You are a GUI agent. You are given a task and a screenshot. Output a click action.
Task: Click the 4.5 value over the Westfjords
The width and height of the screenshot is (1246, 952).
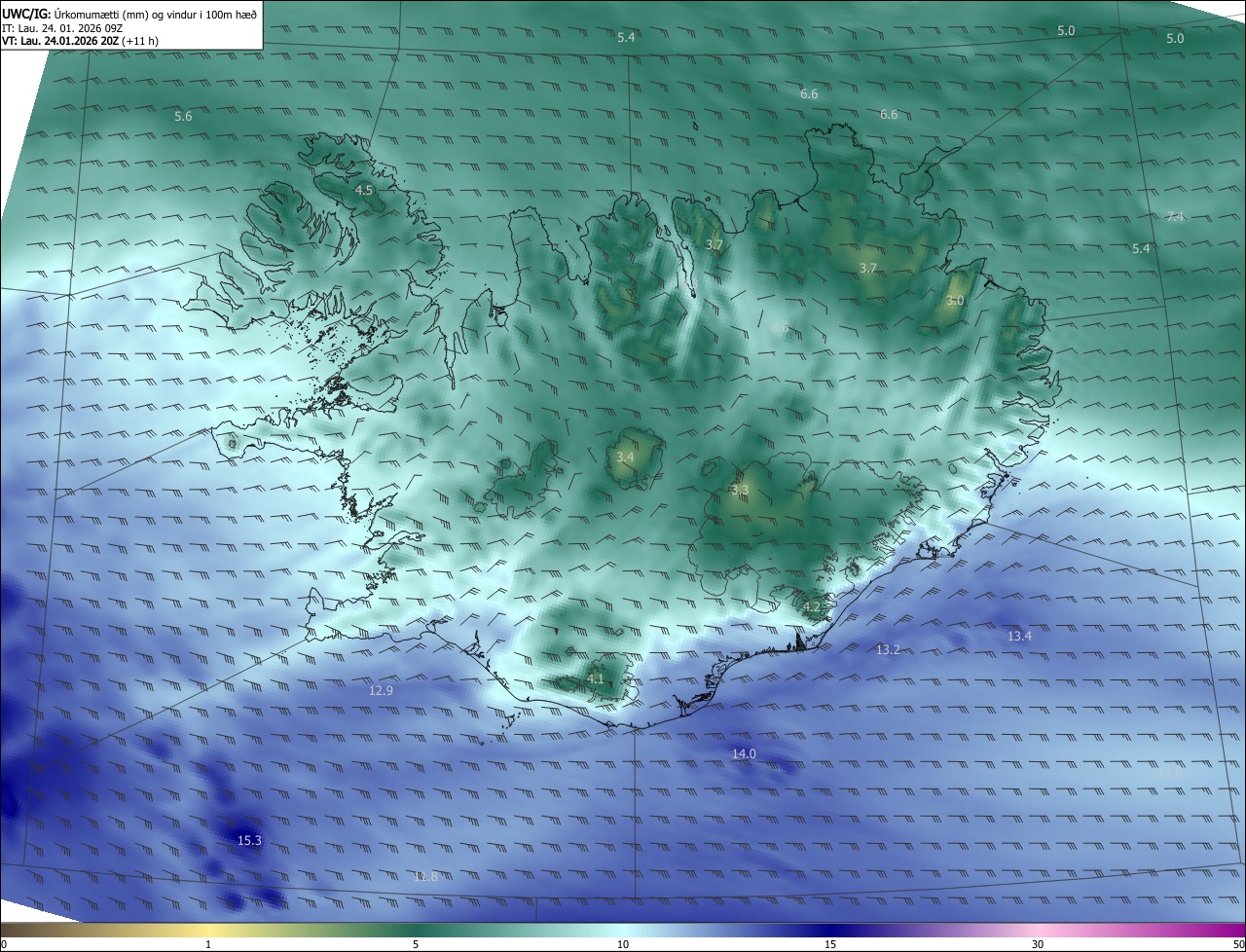(364, 191)
